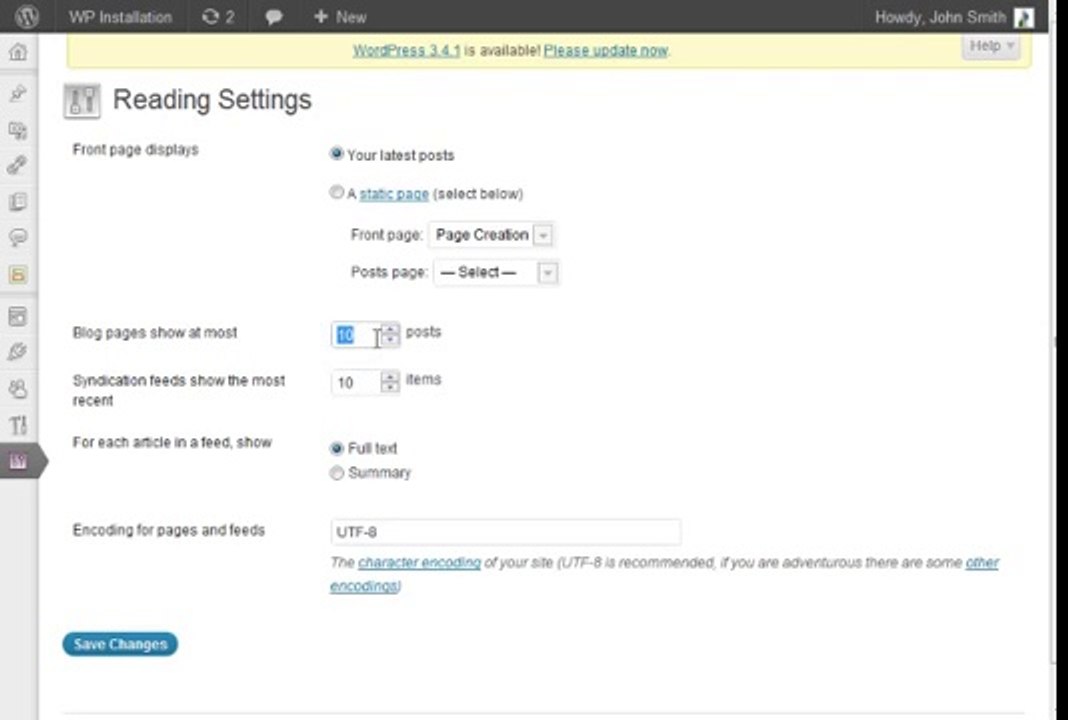Open the WordPress logo menu

pos(26,17)
